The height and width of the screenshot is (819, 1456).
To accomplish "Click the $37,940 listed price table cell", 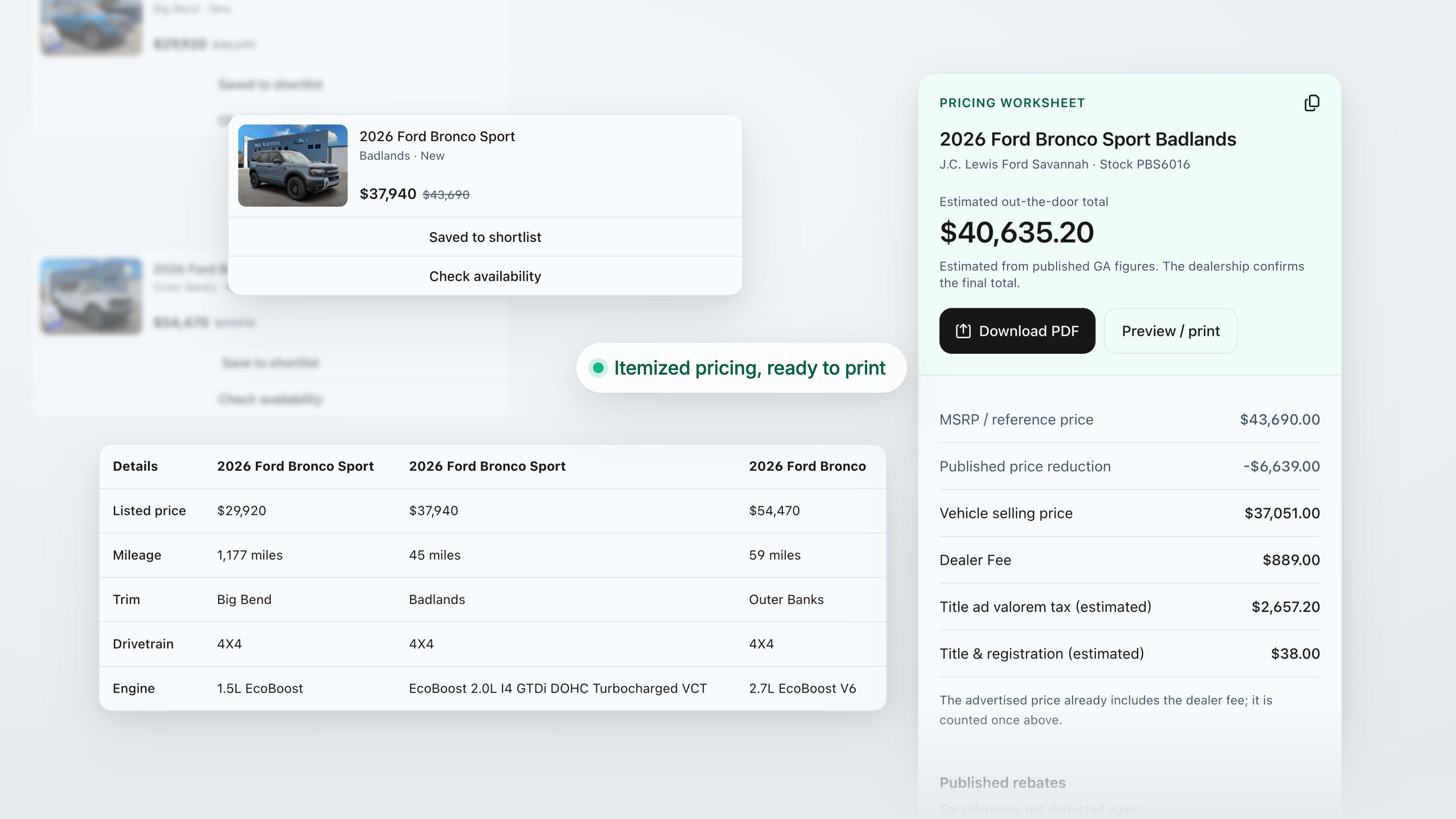I will click(433, 511).
